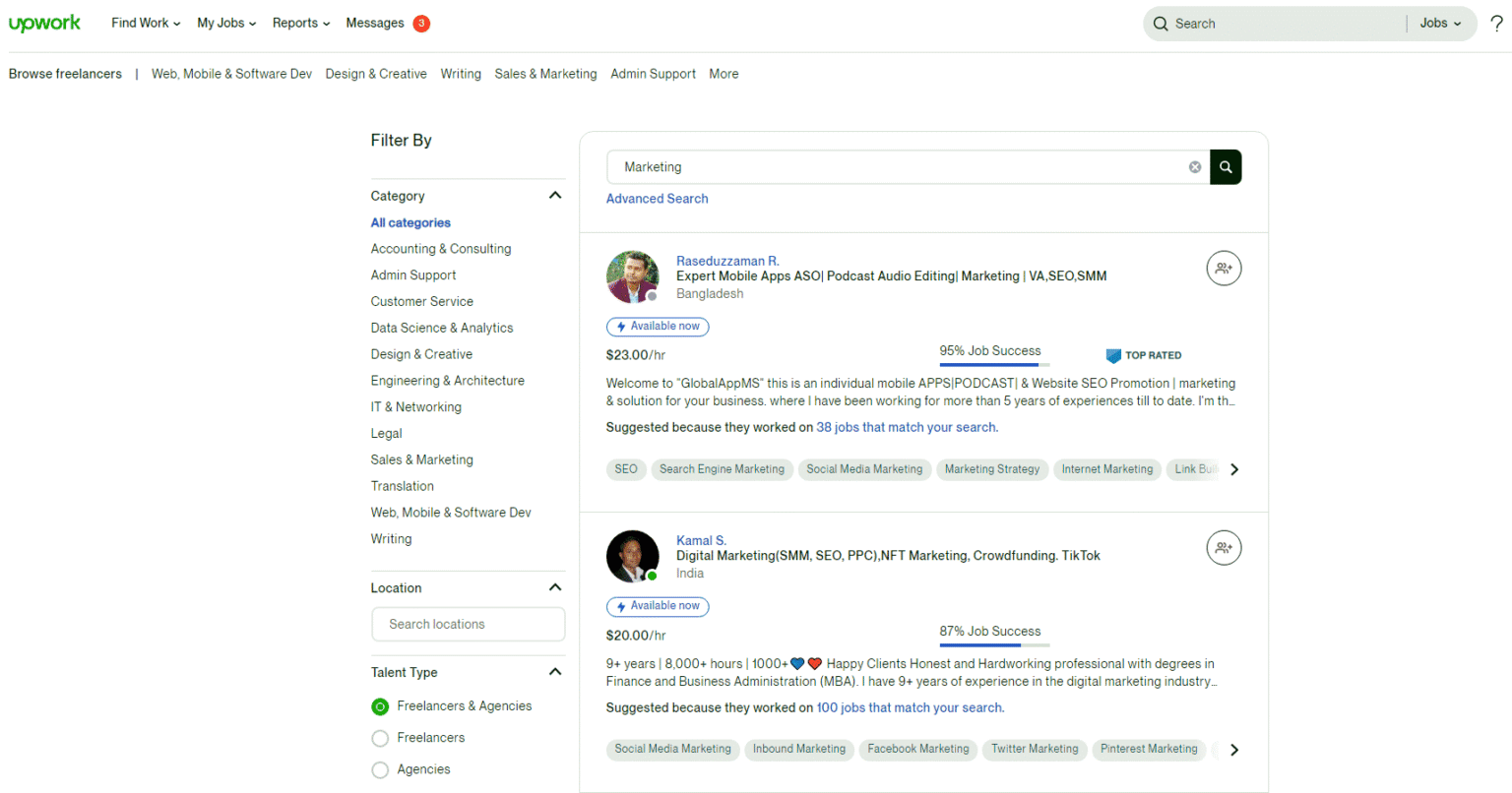
Task: Open the Reports menu
Action: (x=301, y=24)
